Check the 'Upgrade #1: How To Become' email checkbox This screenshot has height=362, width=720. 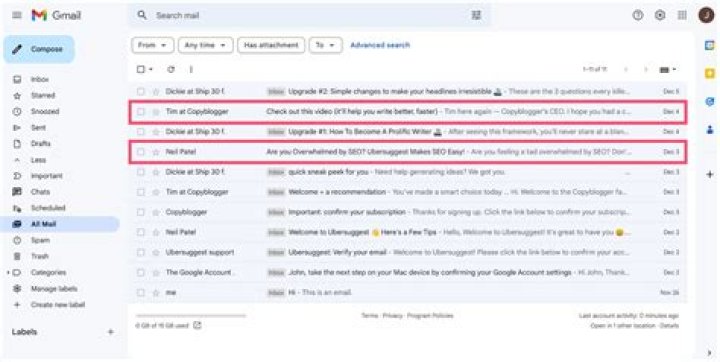click(141, 132)
